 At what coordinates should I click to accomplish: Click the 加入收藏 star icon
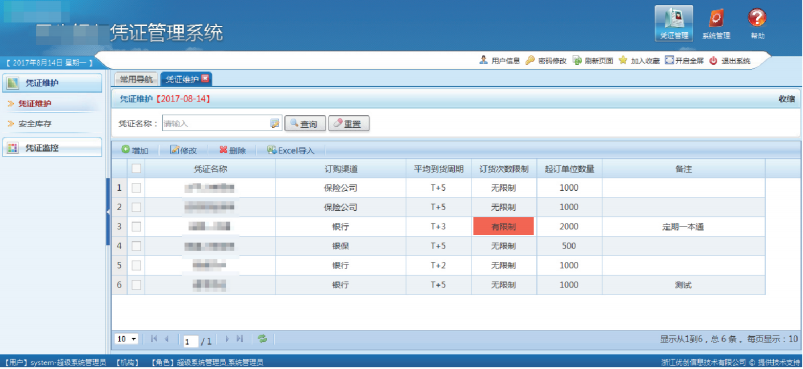[x=623, y=60]
